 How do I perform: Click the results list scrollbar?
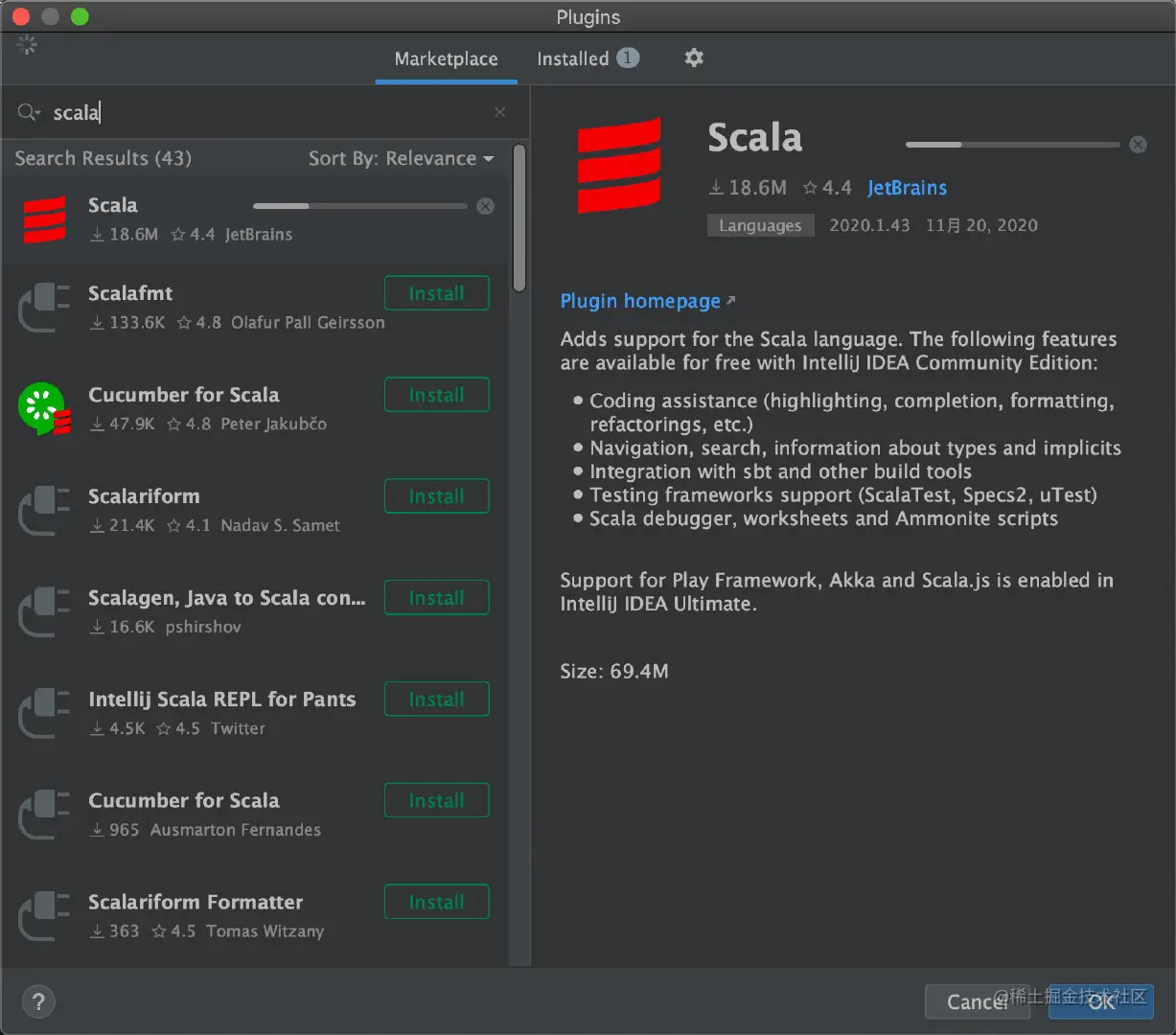coord(519,218)
